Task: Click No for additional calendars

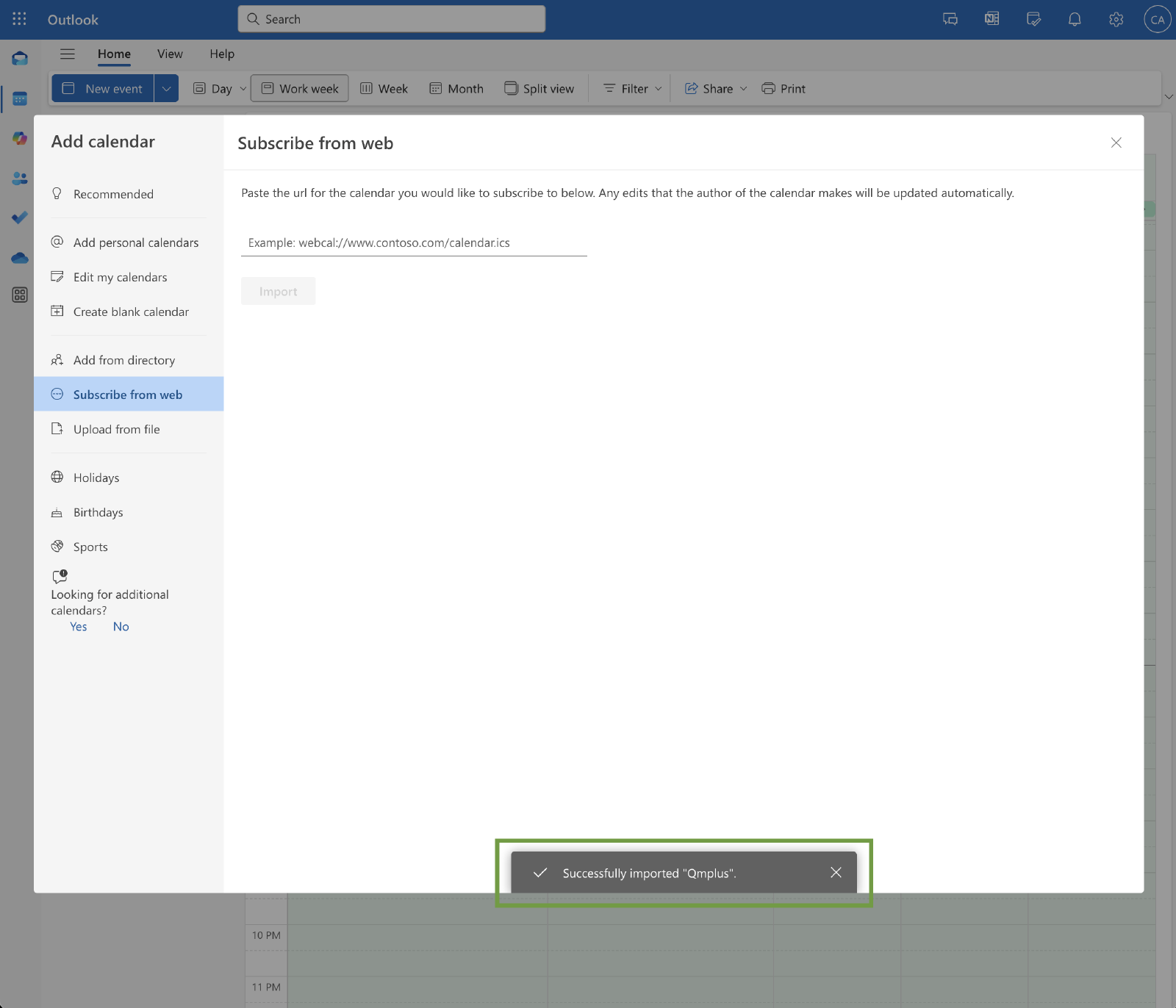Action: tap(121, 627)
